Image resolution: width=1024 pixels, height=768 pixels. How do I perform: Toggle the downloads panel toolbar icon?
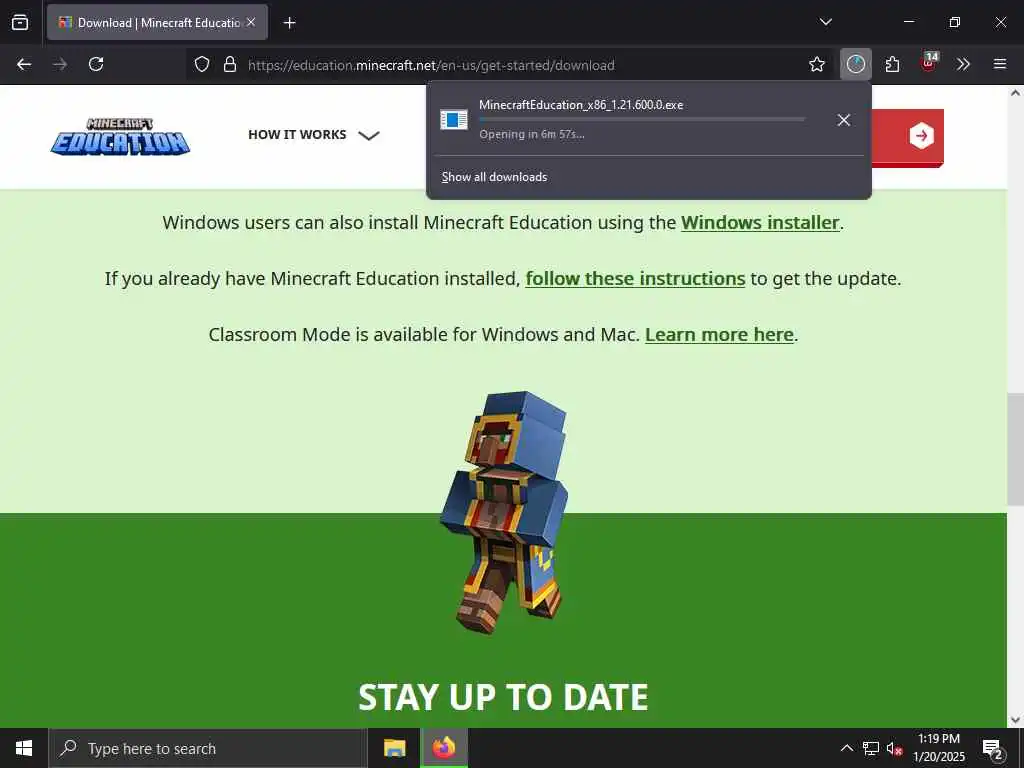[x=856, y=64]
